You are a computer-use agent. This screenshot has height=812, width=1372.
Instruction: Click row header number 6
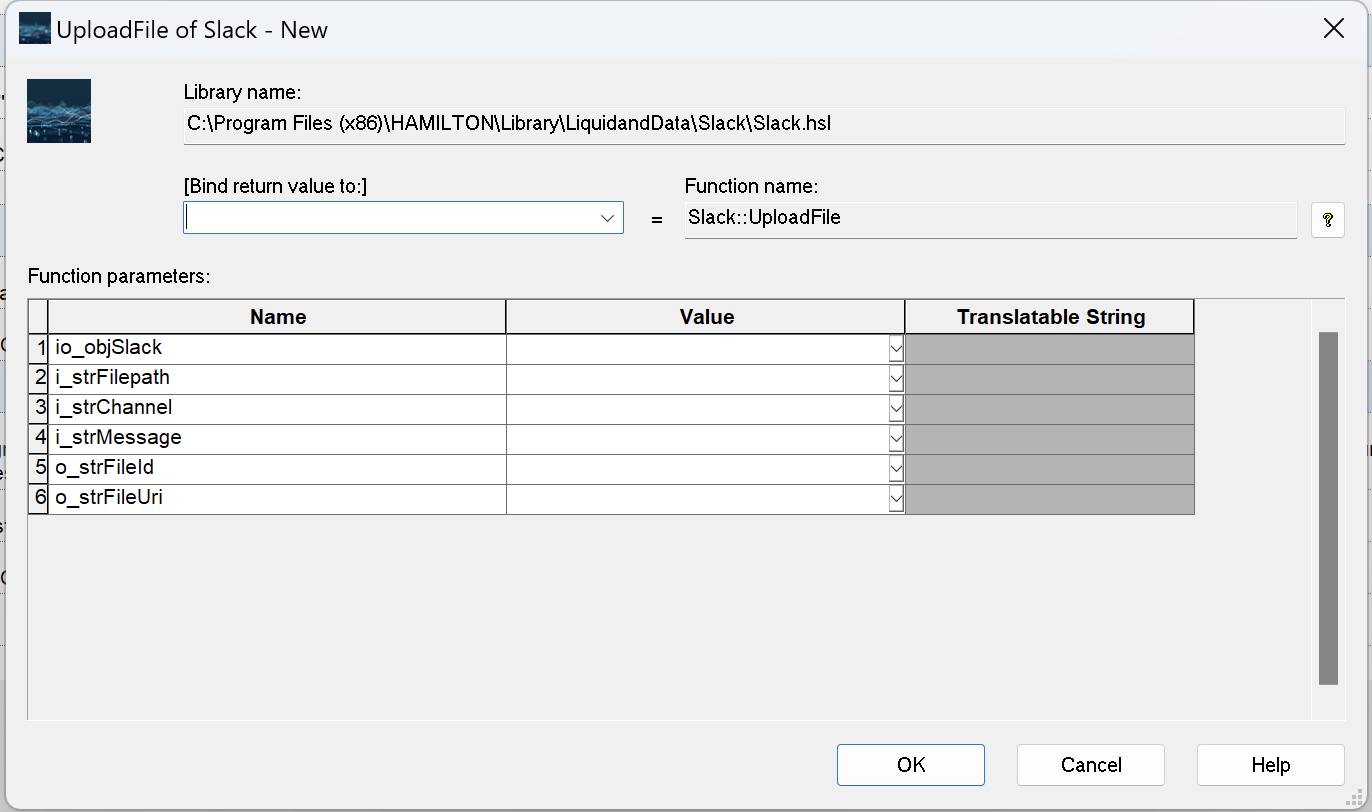(x=39, y=499)
